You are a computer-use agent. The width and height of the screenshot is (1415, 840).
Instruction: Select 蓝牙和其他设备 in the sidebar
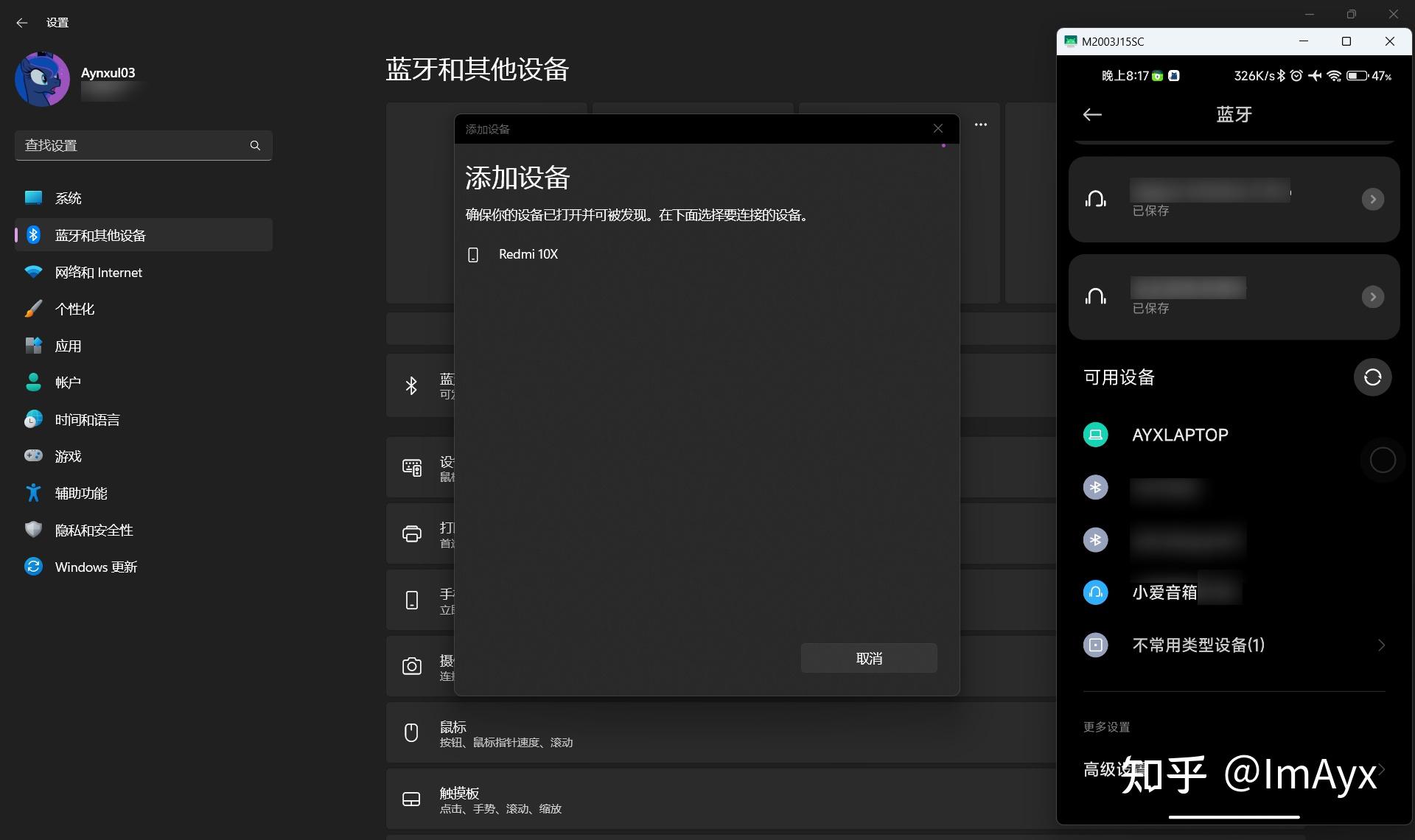pyautogui.click(x=144, y=234)
